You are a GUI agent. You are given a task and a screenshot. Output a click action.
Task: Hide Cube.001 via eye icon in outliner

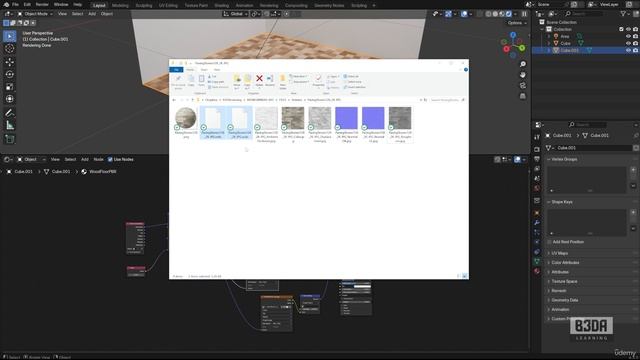pos(628,50)
